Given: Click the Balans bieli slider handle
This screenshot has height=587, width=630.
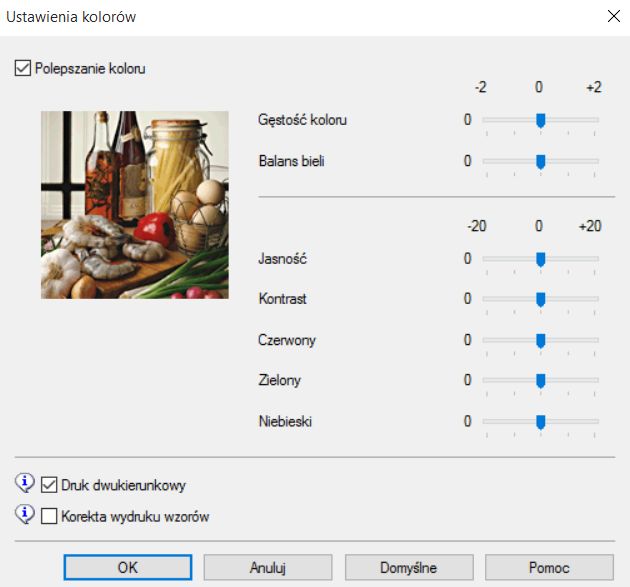Looking at the screenshot, I should click(541, 162).
